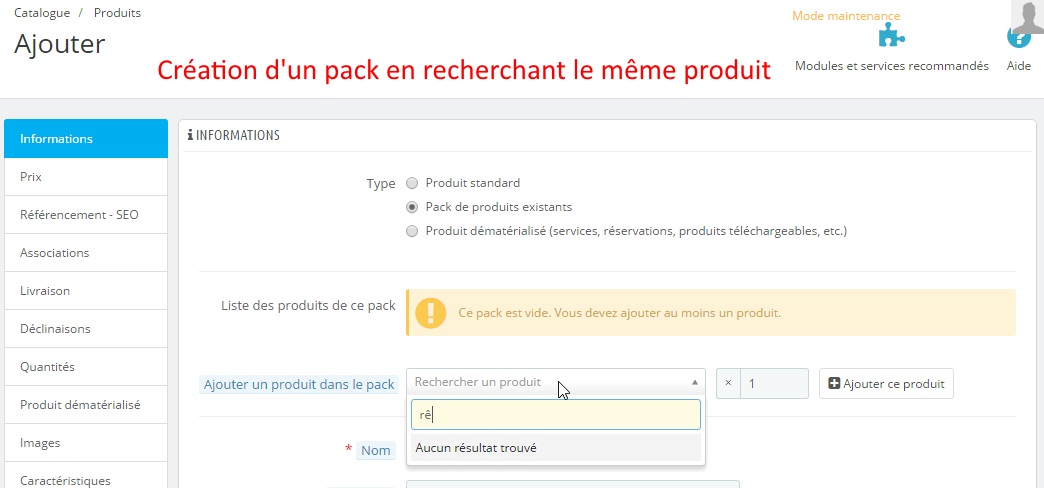Open the Rechercher un produit combo box

555,382
